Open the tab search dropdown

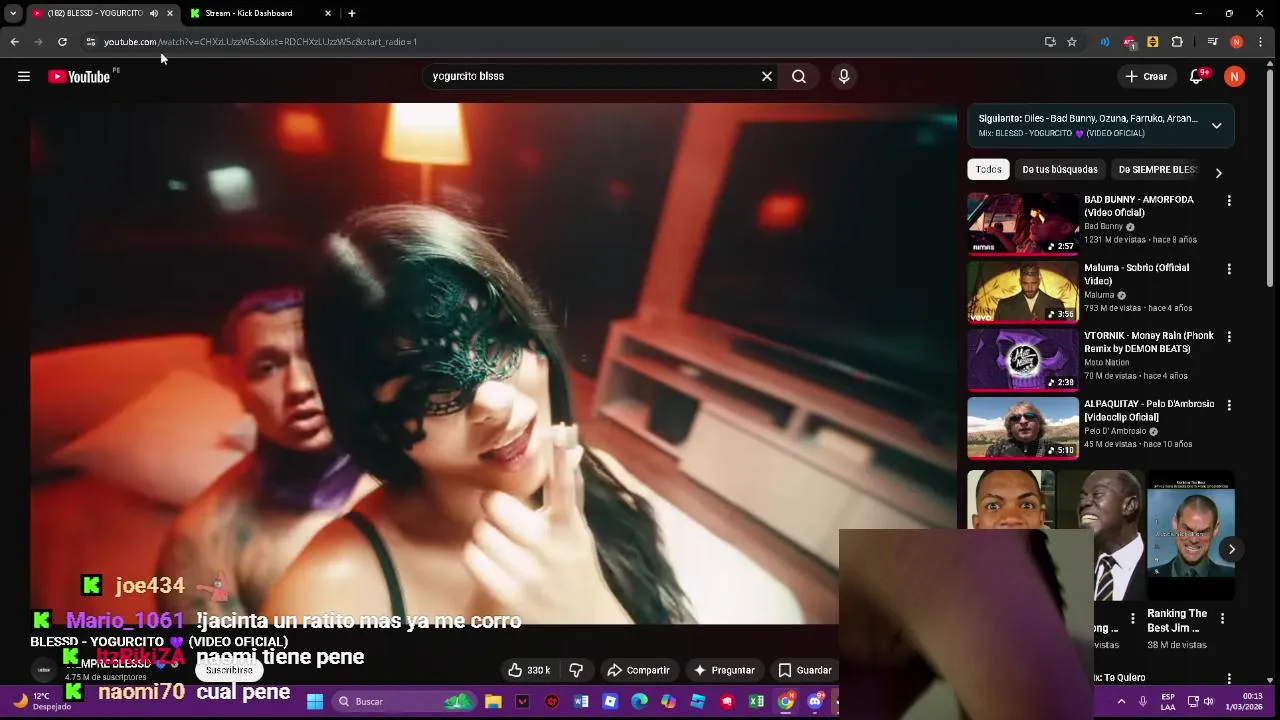(13, 13)
